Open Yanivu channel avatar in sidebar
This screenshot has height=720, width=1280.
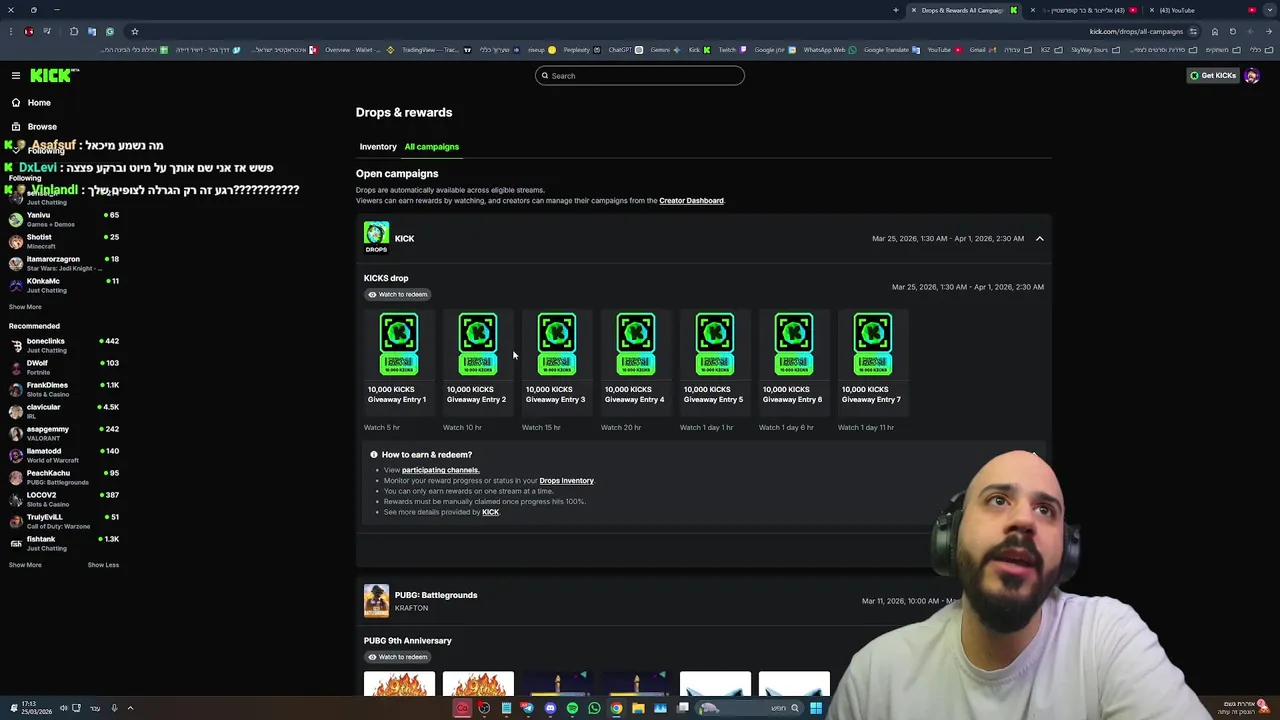click(16, 219)
